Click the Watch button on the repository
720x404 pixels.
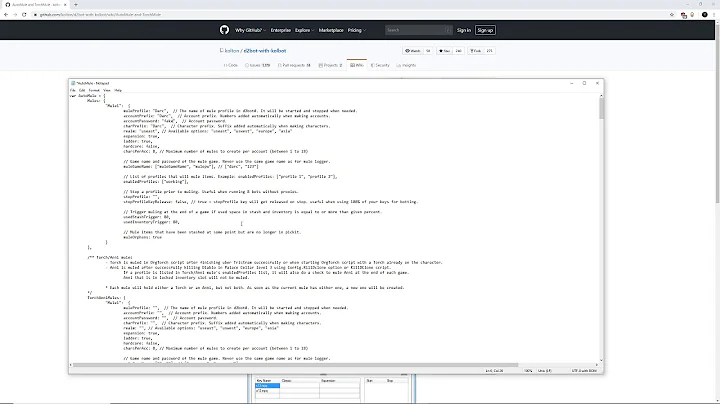(x=413, y=51)
